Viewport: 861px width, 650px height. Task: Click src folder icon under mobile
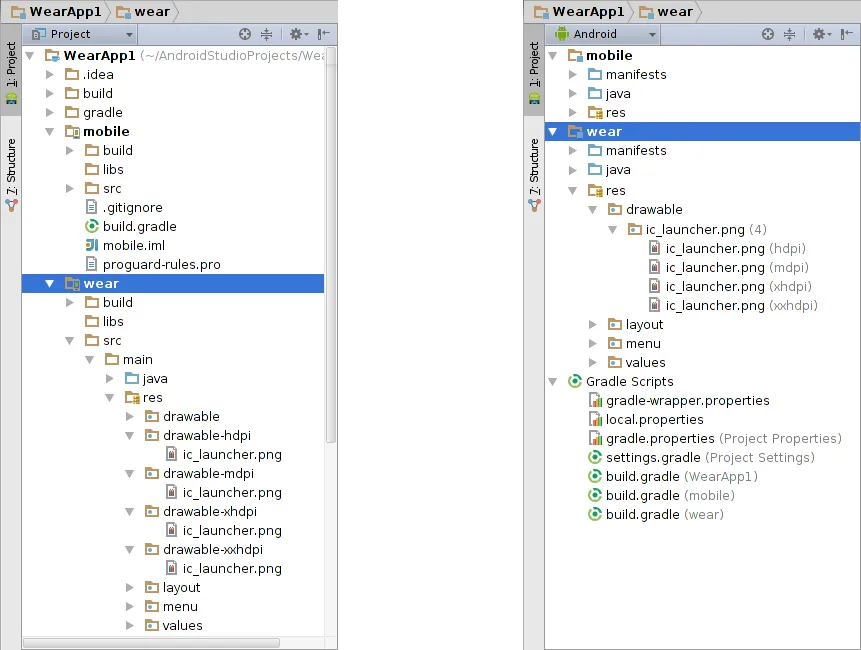point(92,188)
